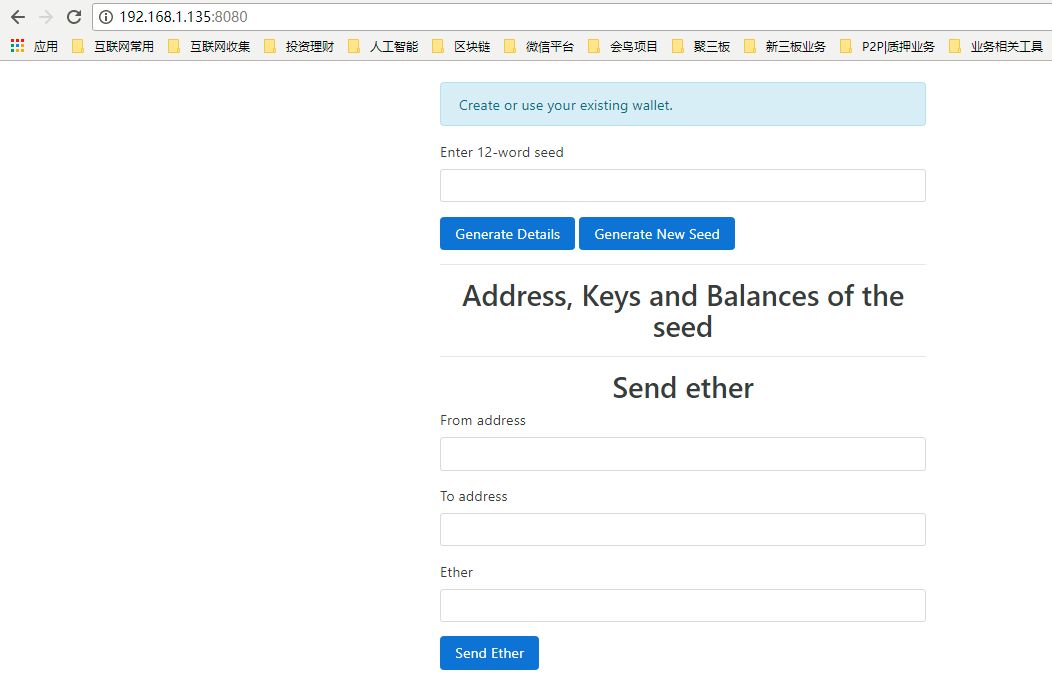Screen dimensions: 1052x697
Task: Click the Generate New Seed button
Action: (657, 233)
